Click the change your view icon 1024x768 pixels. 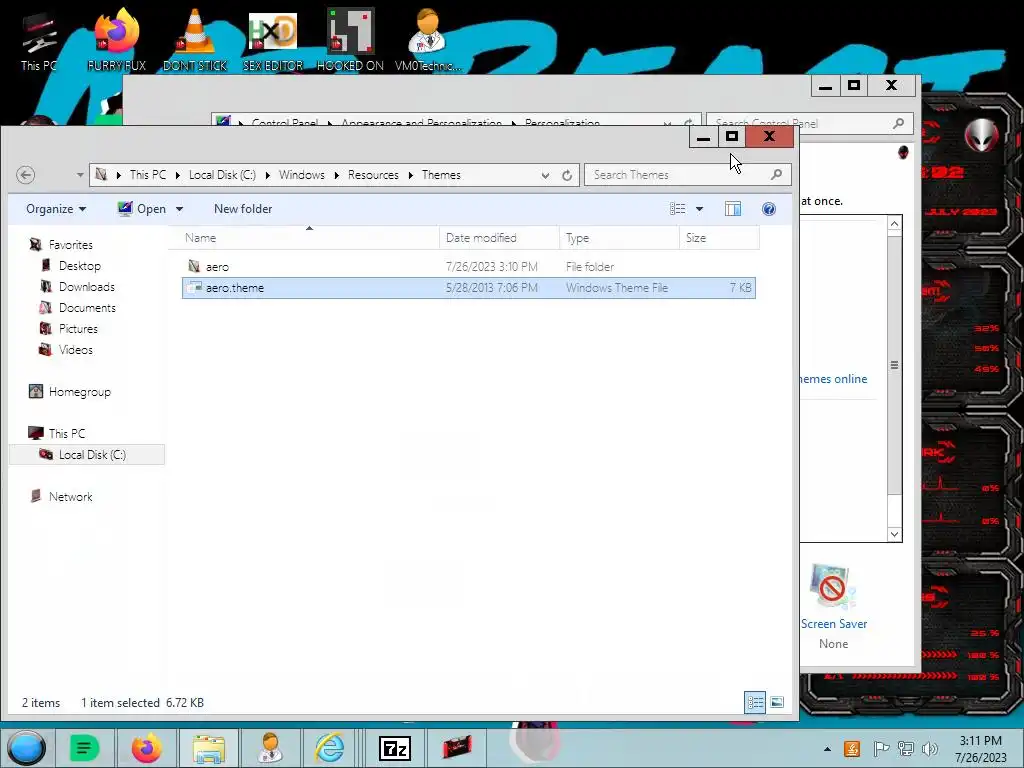coord(677,208)
